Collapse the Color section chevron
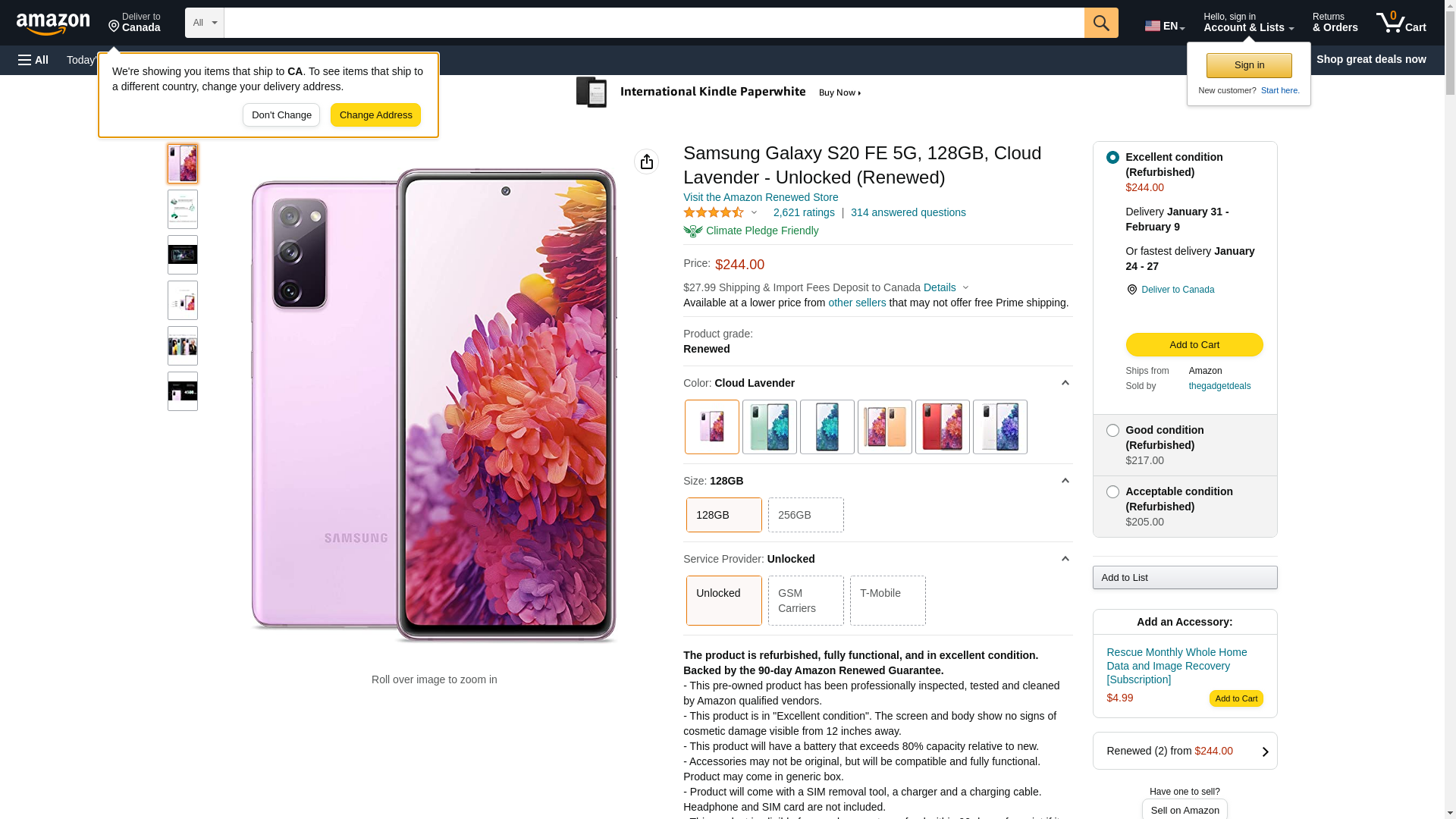1456x819 pixels. tap(1065, 383)
